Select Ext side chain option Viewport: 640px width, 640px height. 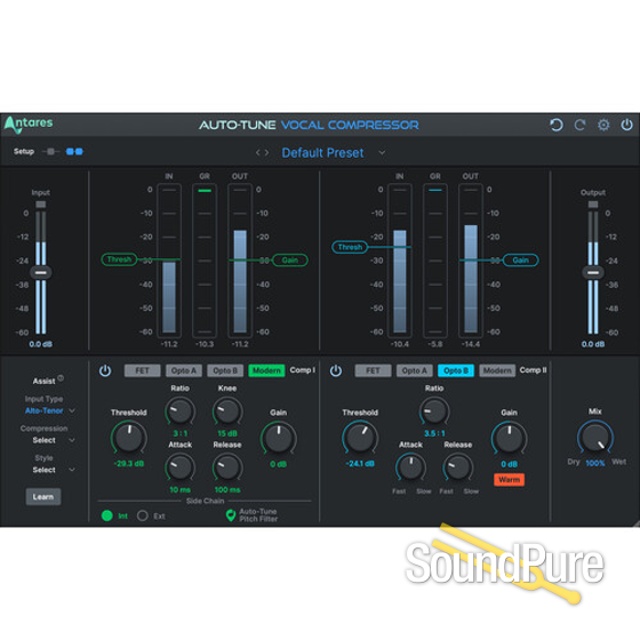pos(142,516)
